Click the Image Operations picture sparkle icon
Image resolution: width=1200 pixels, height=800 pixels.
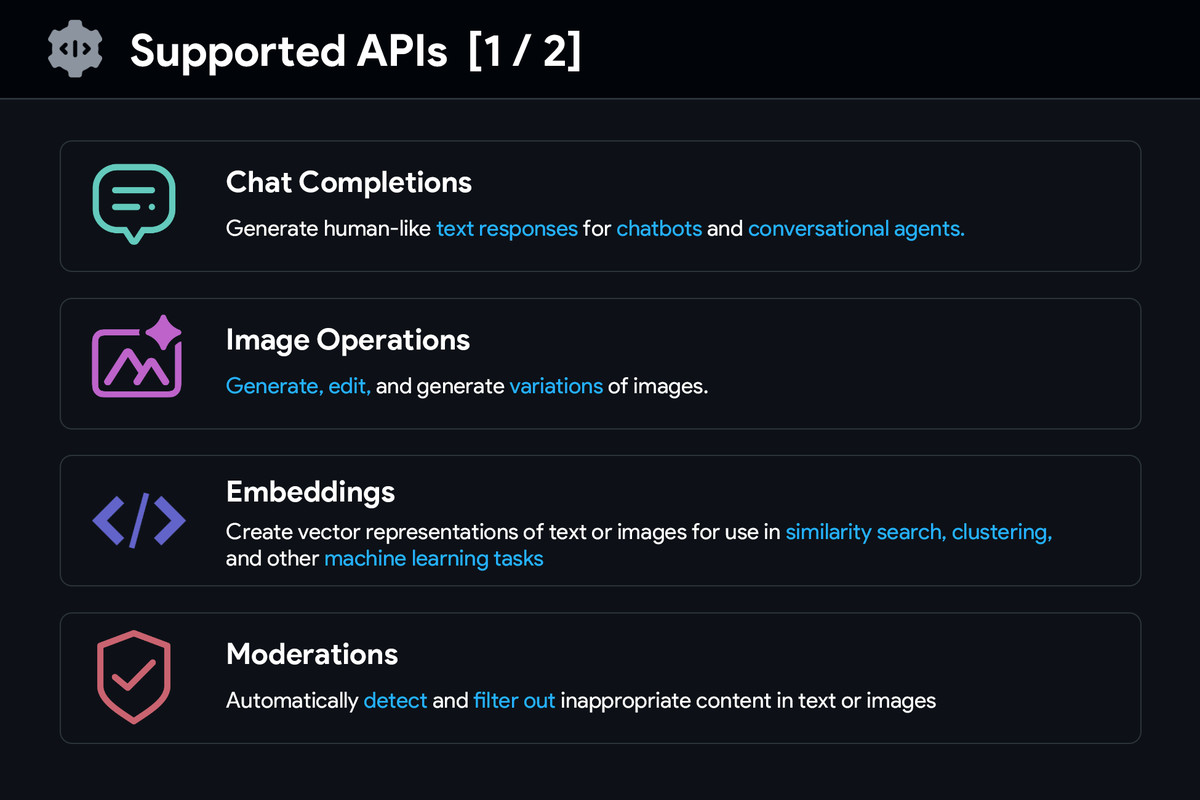[x=137, y=356]
